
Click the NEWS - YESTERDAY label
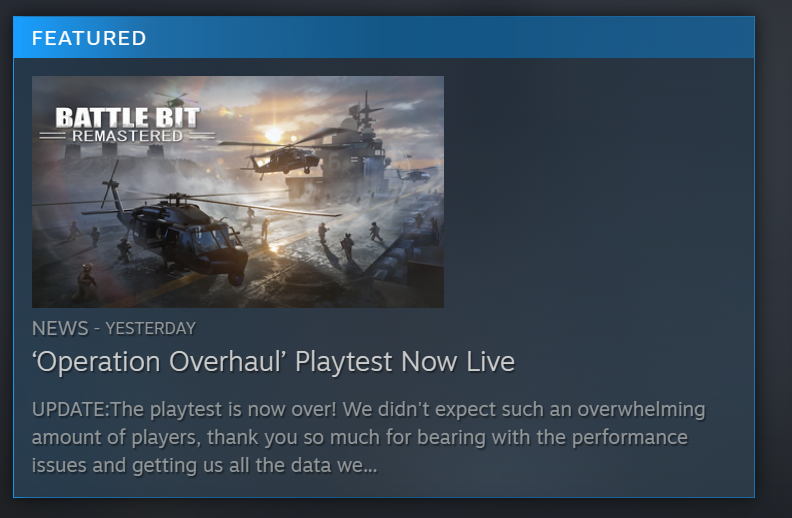(x=114, y=329)
